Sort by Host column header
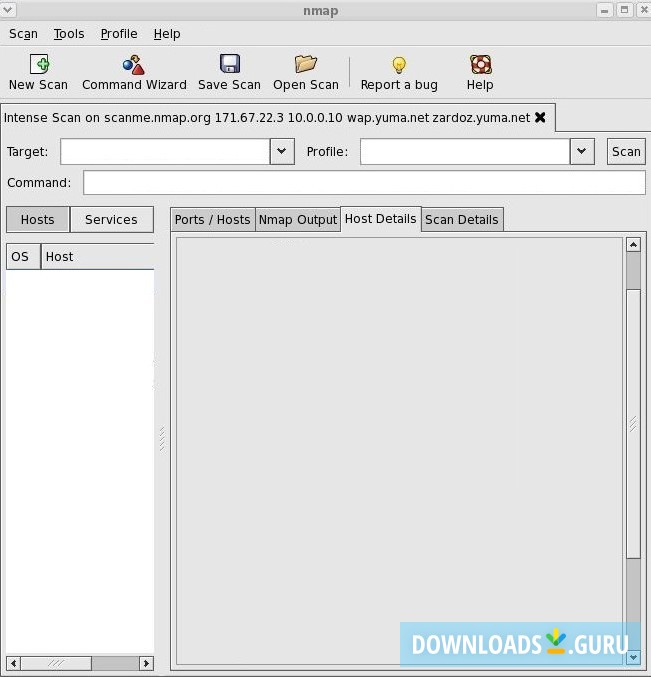 tap(98, 256)
